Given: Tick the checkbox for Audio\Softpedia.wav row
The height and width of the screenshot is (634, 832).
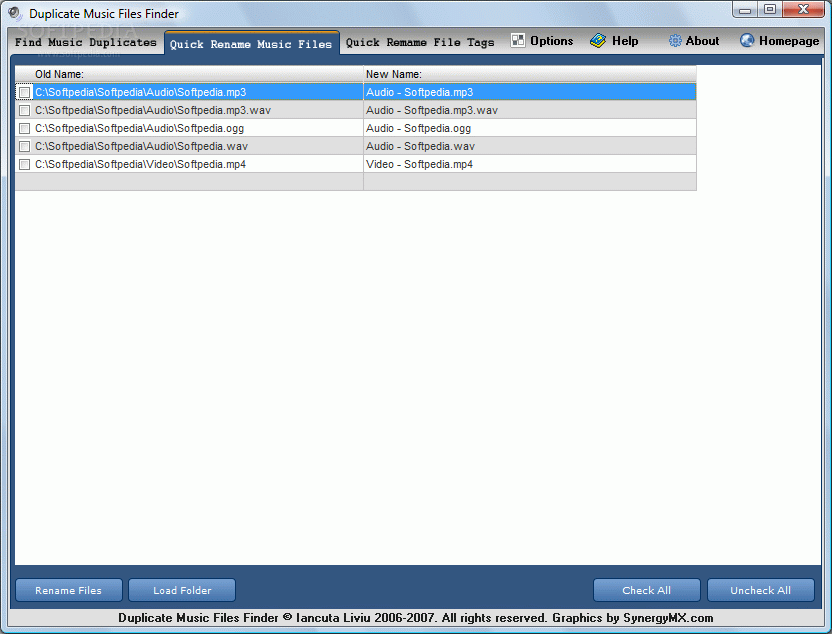Looking at the screenshot, I should coord(24,146).
